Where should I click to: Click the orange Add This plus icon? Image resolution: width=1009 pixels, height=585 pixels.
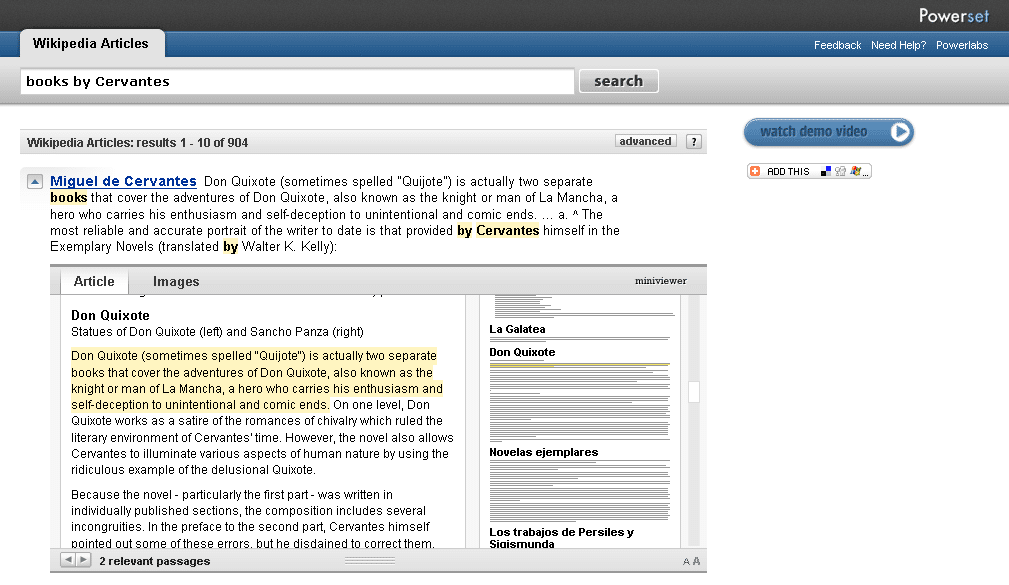pyautogui.click(x=755, y=171)
